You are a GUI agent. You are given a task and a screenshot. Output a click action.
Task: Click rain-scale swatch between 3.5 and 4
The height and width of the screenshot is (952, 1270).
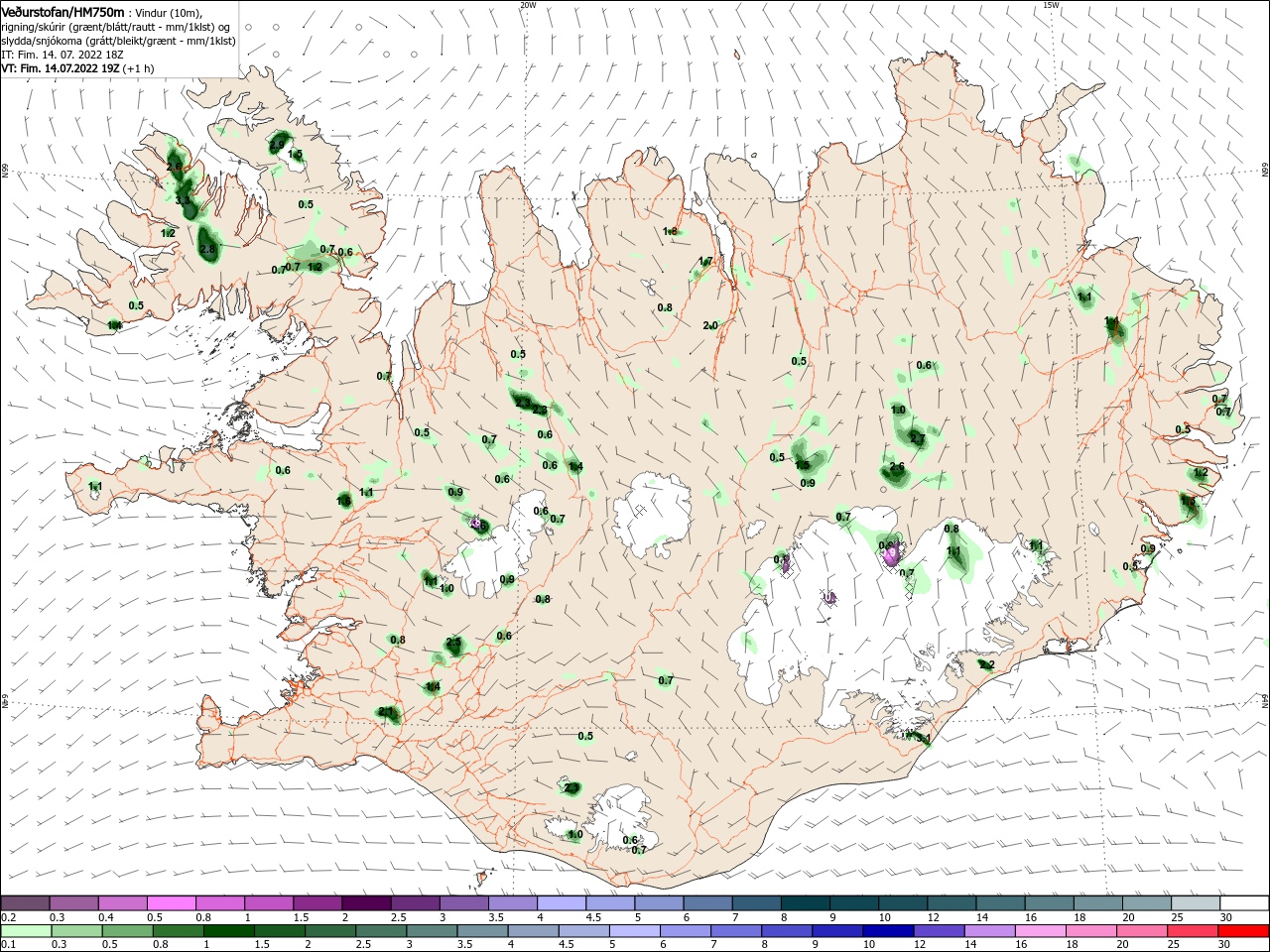481,931
